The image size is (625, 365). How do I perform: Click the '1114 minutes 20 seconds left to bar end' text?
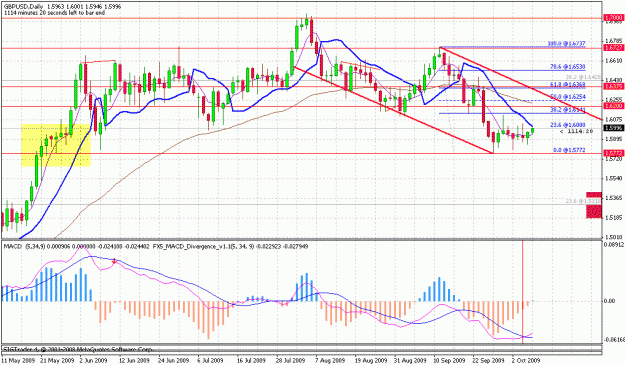pos(54,13)
